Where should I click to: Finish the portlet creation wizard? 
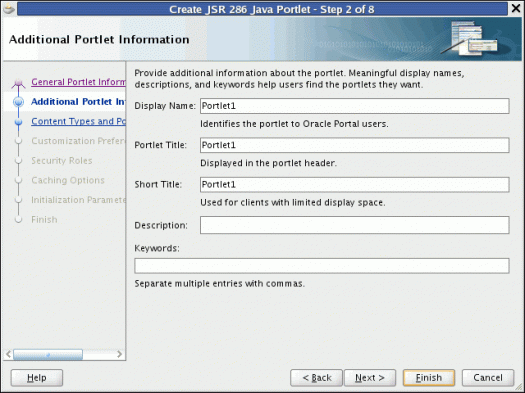[x=429, y=378]
